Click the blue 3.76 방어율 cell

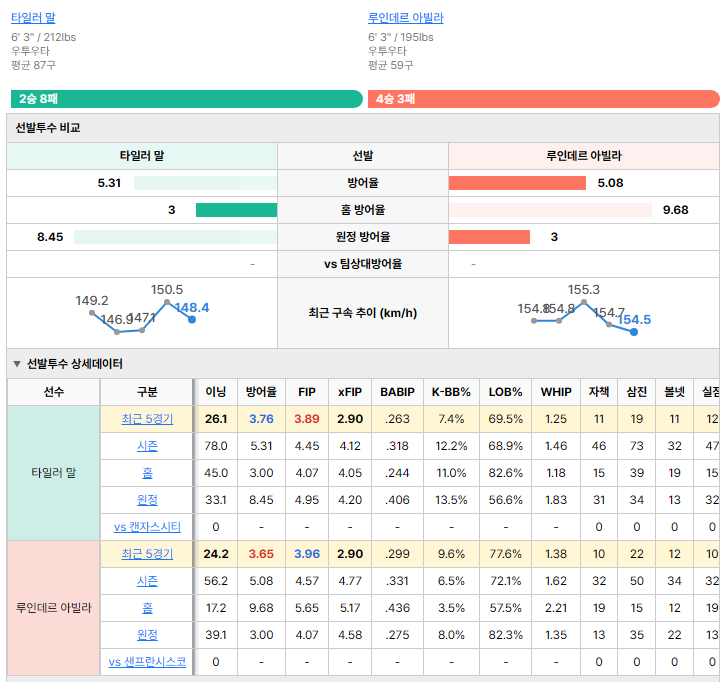pos(261,419)
